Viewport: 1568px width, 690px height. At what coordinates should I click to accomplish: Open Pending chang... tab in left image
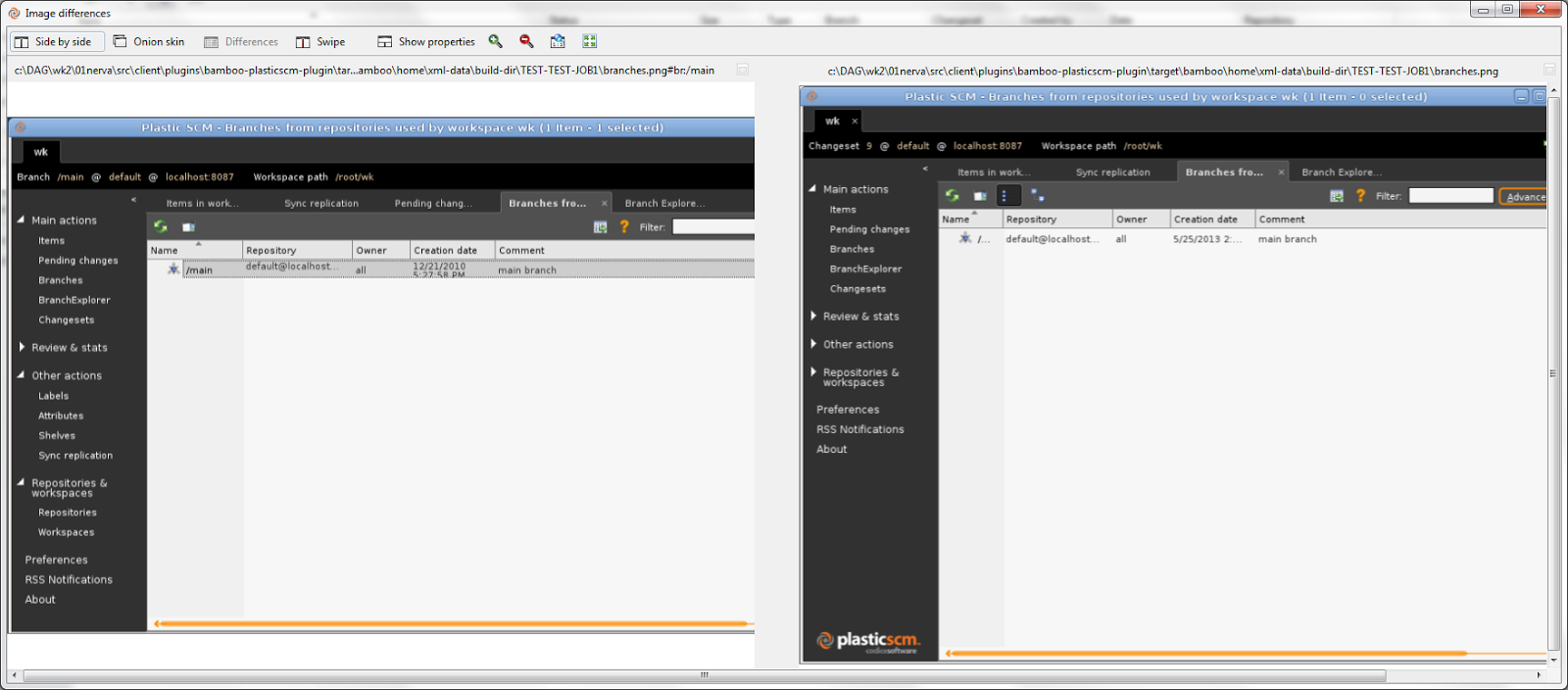433,203
